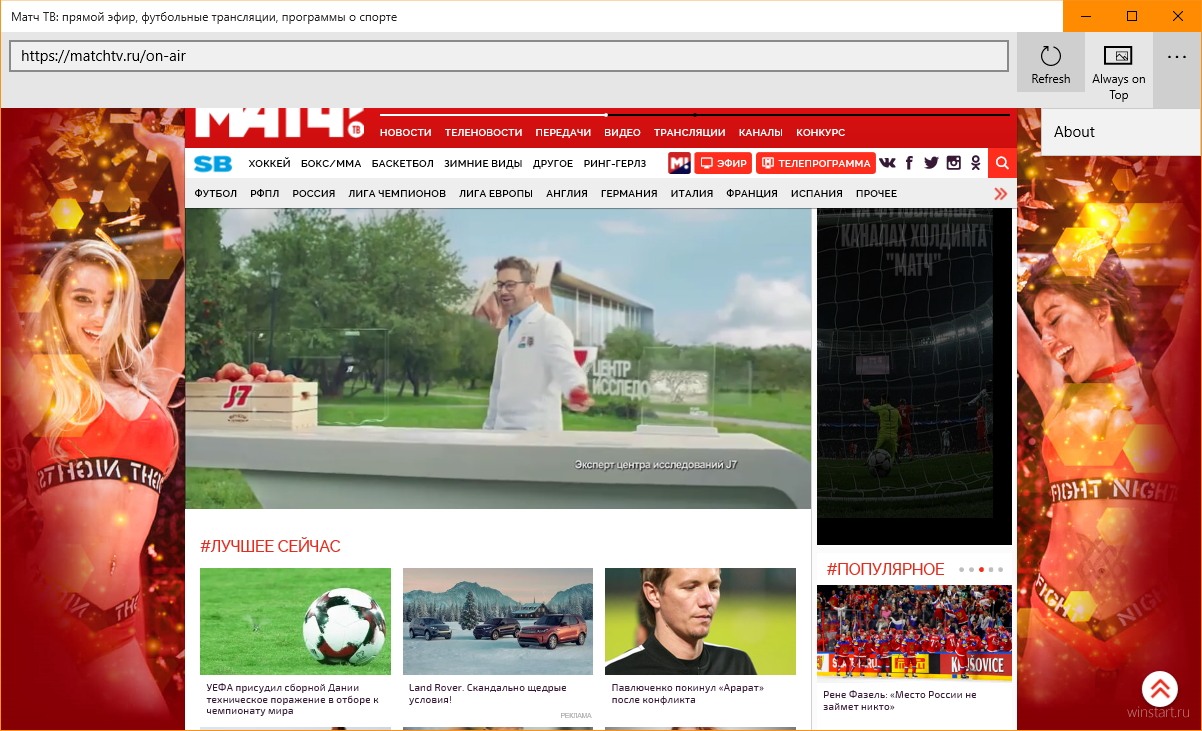The image size is (1202, 731).
Task: Select Прочее in the sub-navigation
Action: tap(876, 193)
